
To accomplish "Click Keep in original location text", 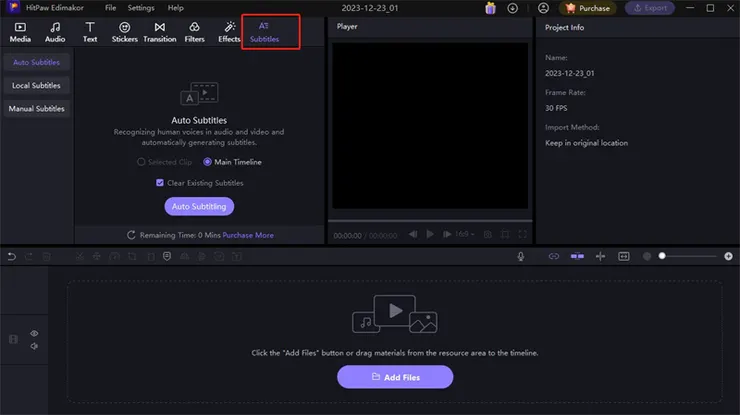I will pos(586,143).
